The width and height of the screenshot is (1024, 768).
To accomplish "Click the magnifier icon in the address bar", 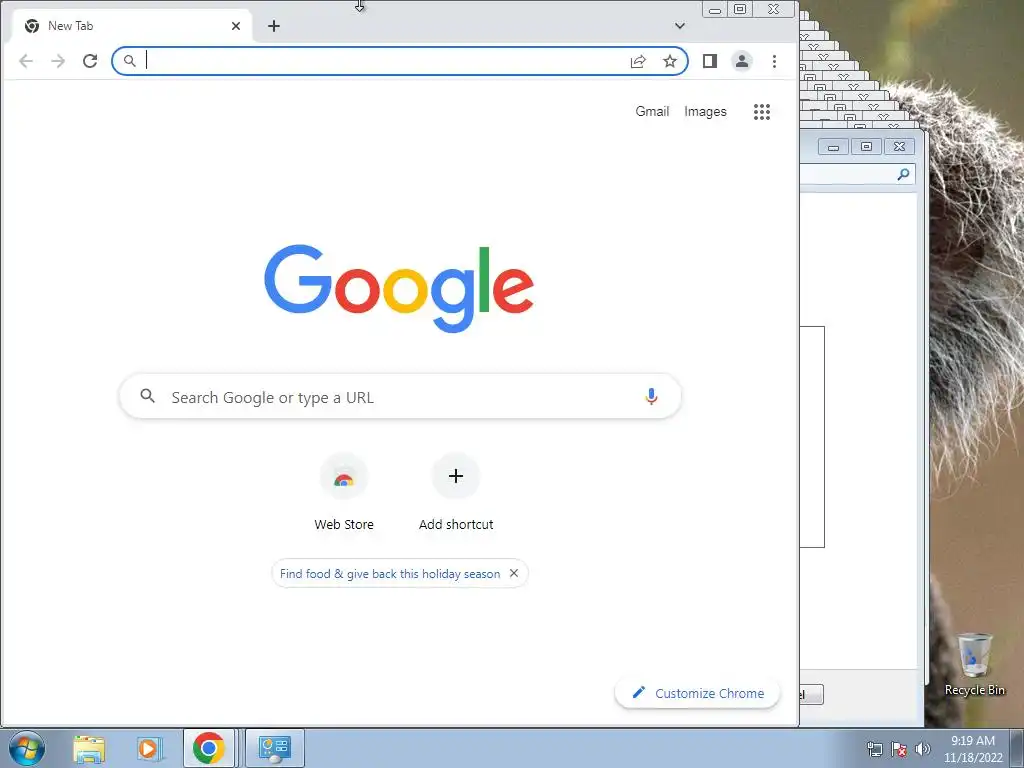I will 130,61.
